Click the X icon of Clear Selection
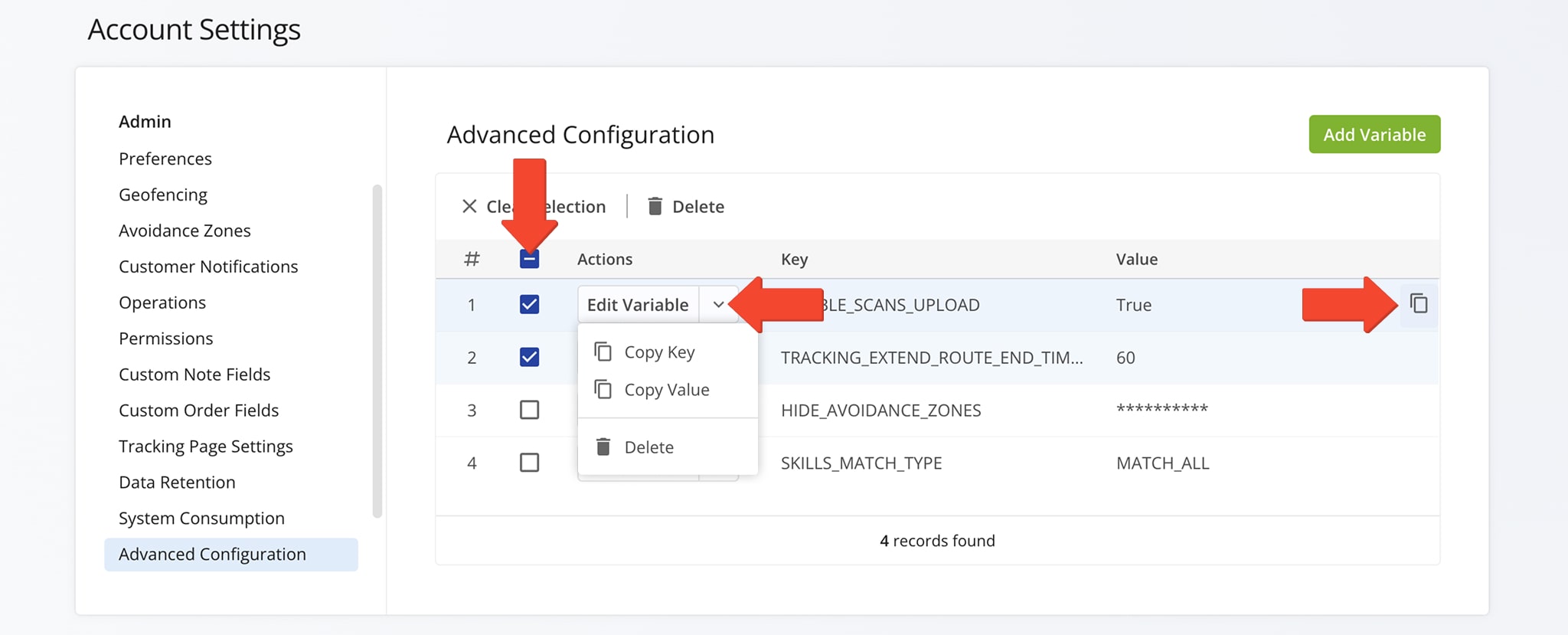1568x635 pixels. [469, 206]
